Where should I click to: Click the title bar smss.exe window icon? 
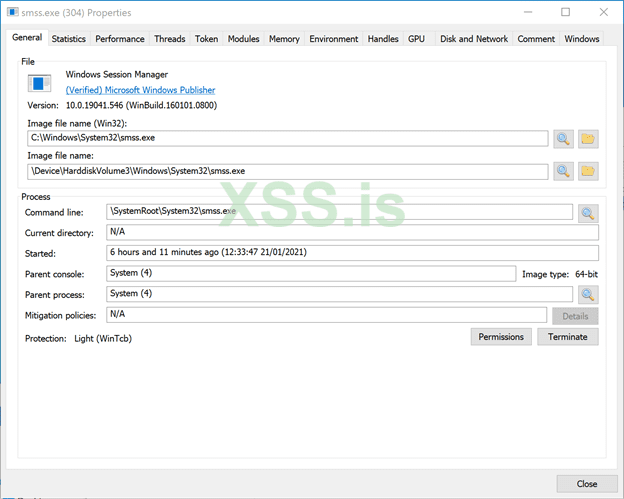pos(13,12)
